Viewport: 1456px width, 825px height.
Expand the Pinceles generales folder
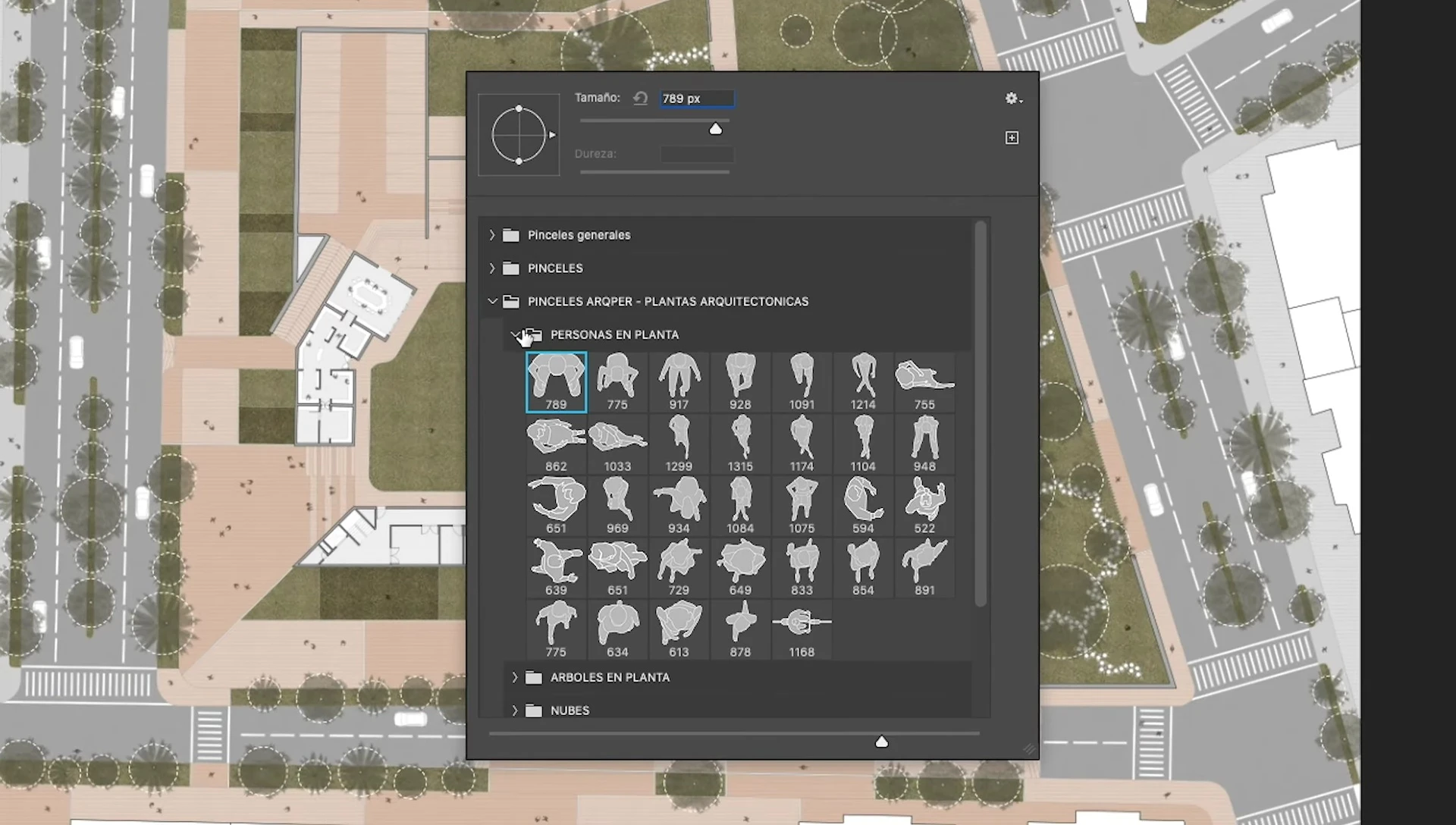[492, 235]
